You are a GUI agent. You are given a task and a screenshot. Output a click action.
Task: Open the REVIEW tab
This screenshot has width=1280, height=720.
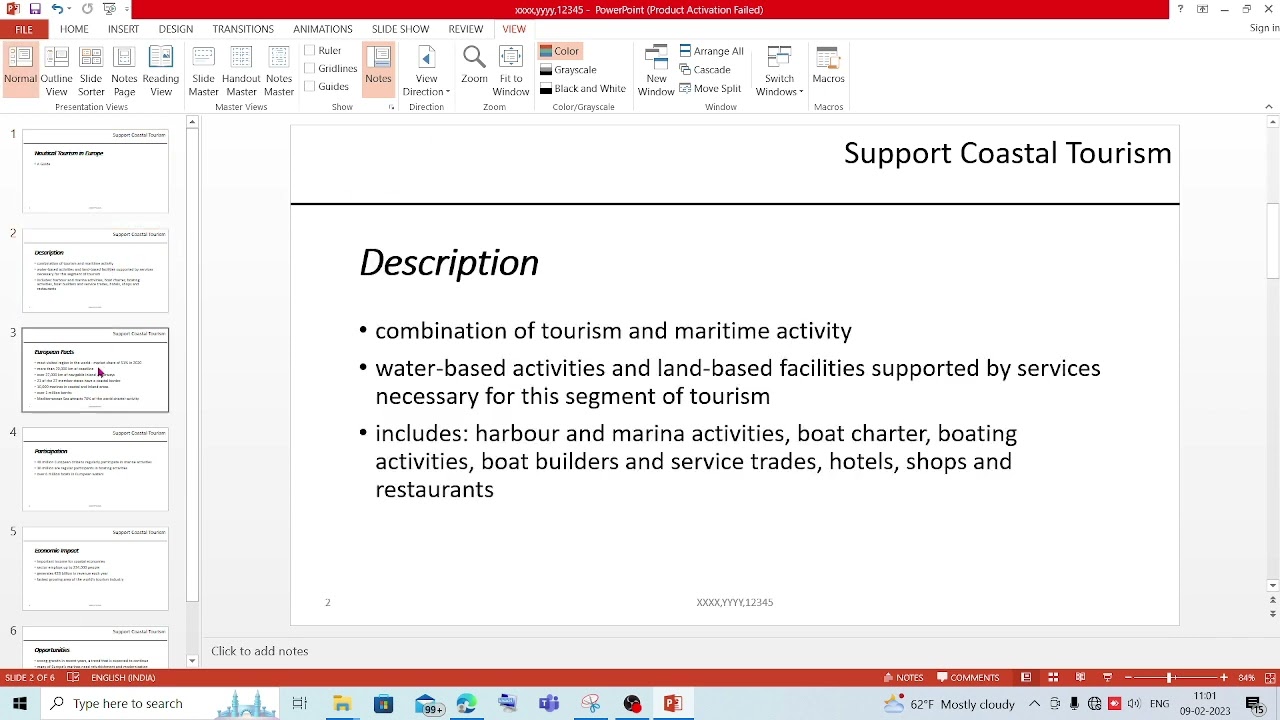465,29
